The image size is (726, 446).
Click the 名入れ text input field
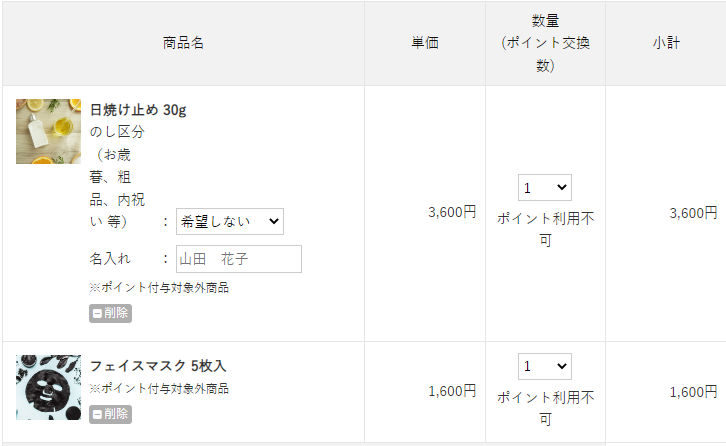coord(239,259)
